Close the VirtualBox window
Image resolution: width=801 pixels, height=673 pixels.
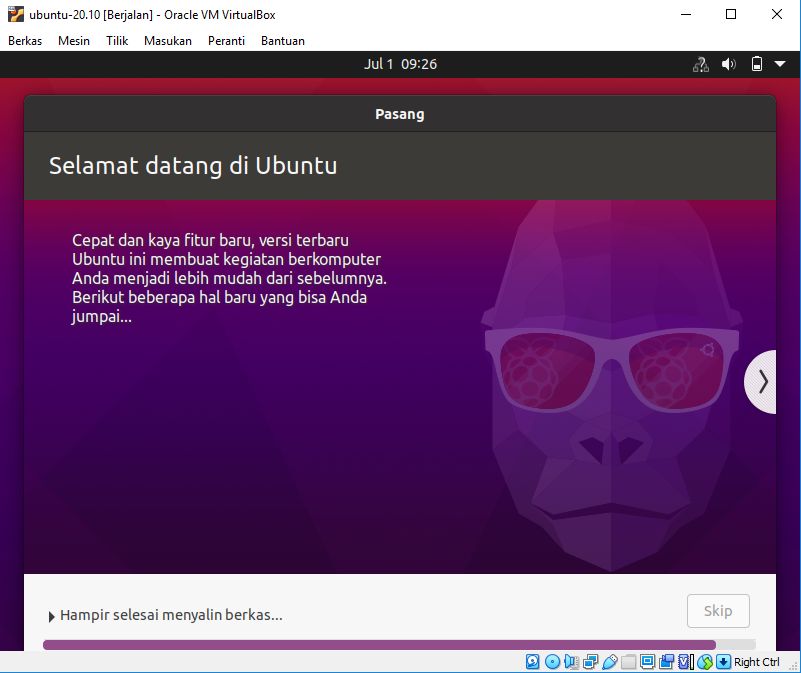776,14
